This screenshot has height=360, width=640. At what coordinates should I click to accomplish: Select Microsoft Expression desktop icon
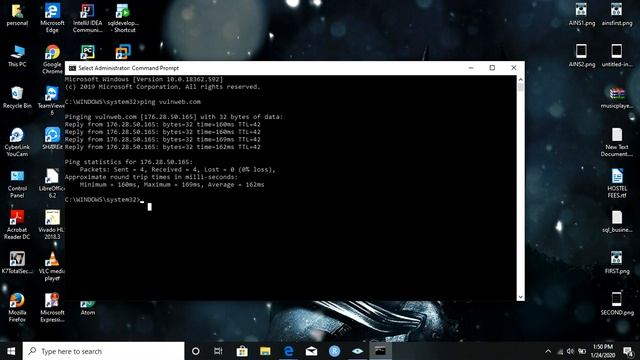(x=52, y=308)
